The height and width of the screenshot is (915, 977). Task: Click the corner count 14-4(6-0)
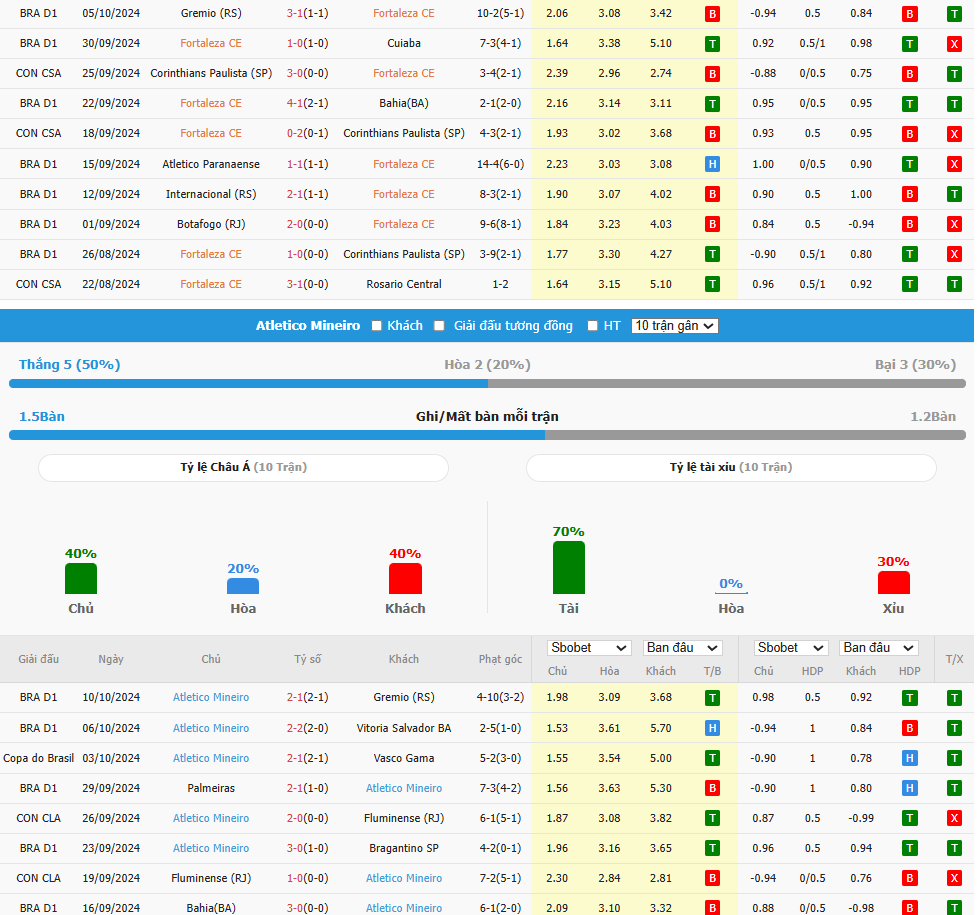500,164
